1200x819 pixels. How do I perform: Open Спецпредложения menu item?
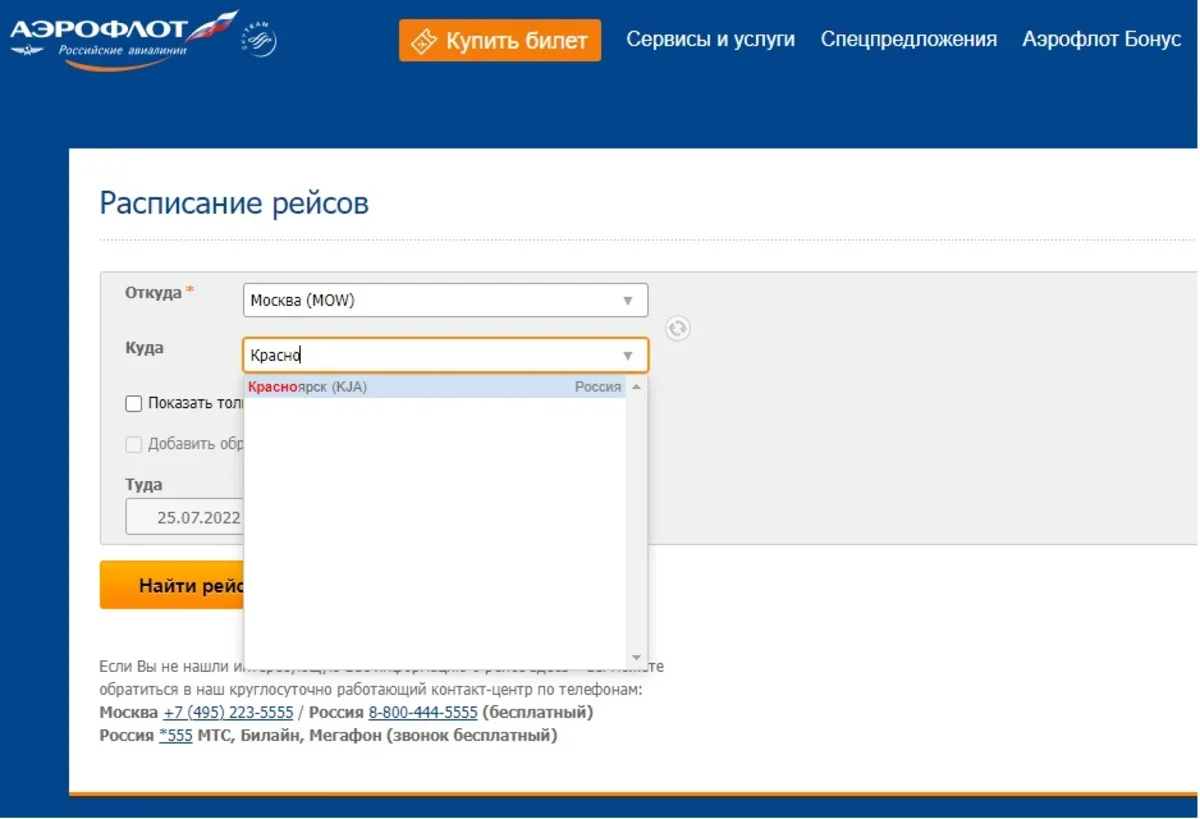pos(908,40)
